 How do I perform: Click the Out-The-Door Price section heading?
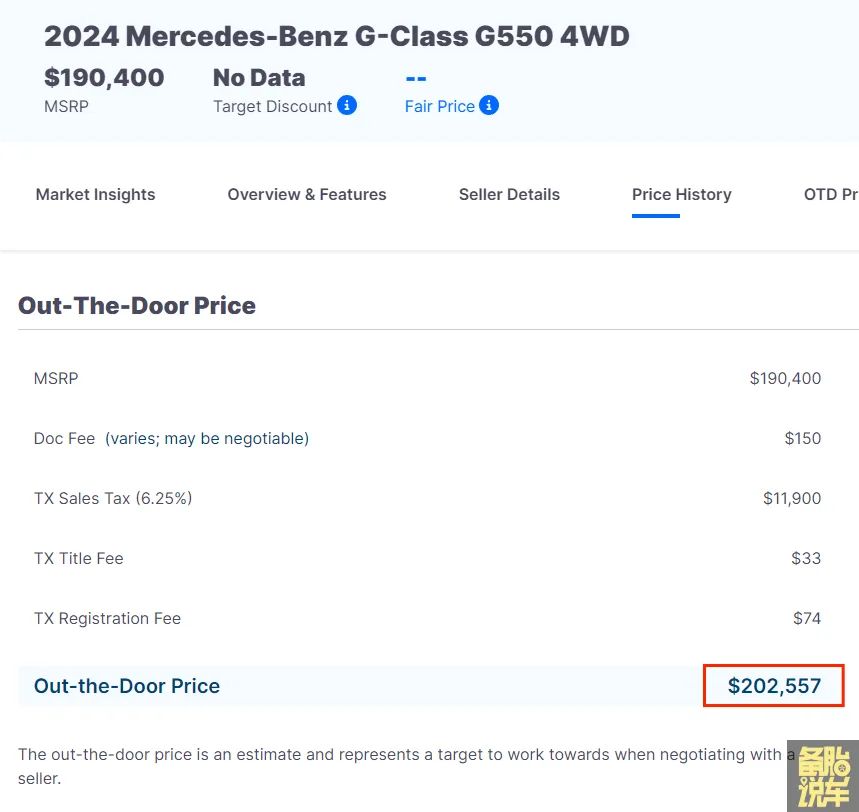click(x=137, y=305)
